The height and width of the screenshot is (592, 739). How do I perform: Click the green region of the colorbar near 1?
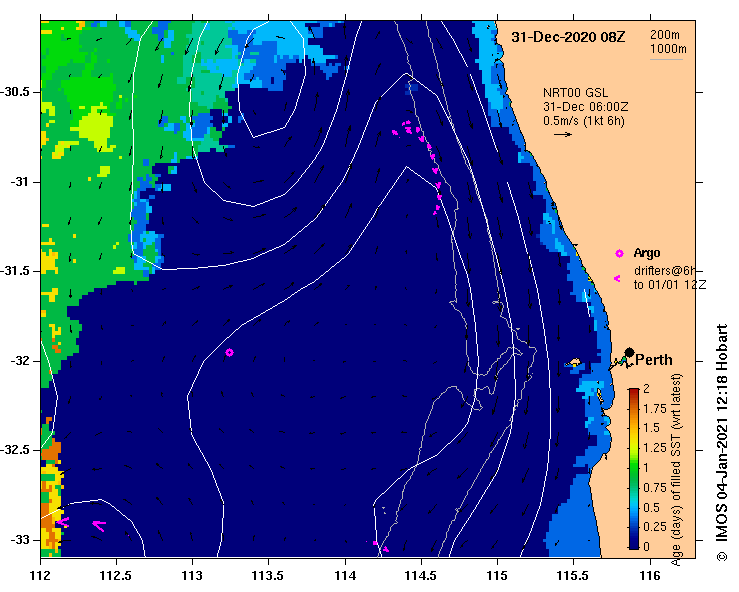click(634, 468)
